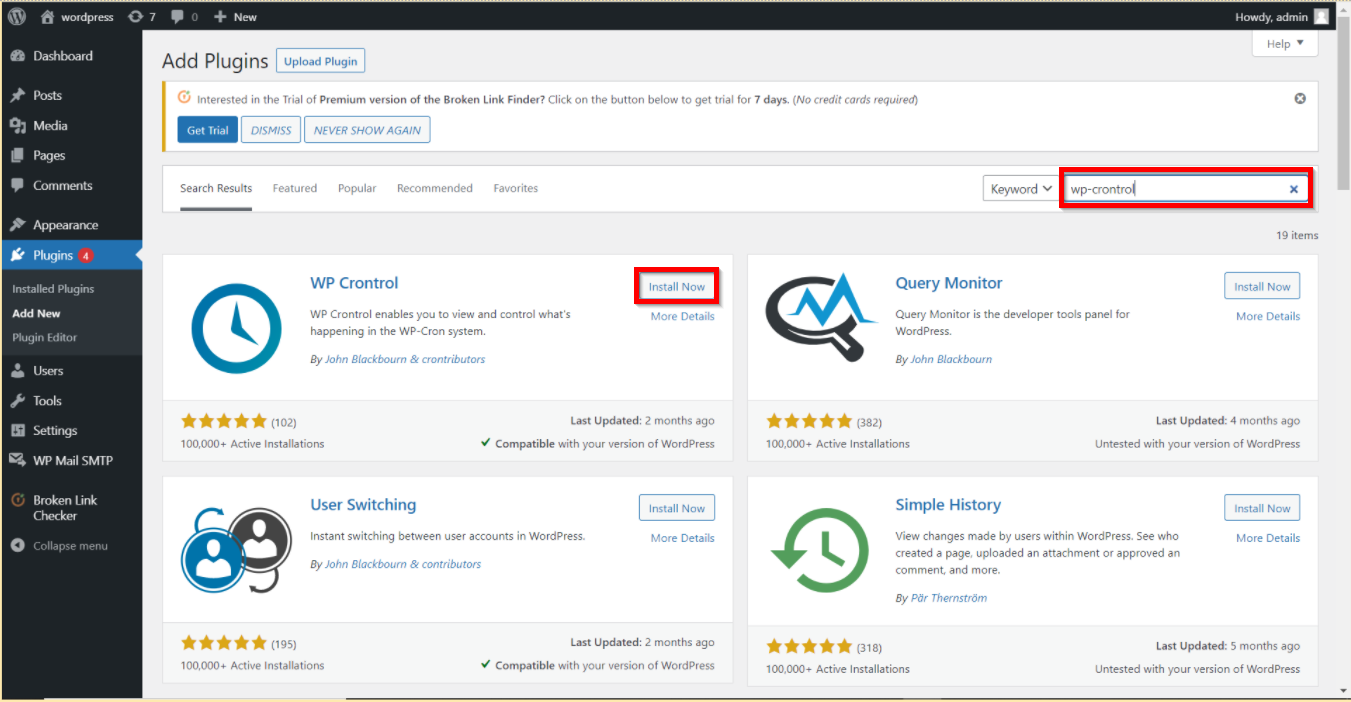Open the Posts section
This screenshot has height=702, width=1351.
(71, 95)
